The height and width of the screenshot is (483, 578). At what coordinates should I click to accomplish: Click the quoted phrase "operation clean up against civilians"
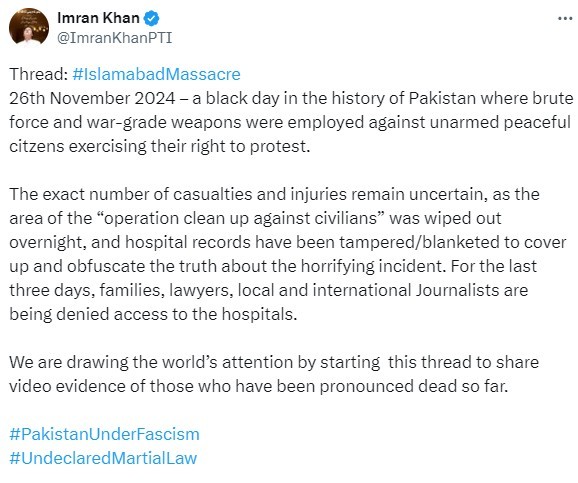click(240, 218)
